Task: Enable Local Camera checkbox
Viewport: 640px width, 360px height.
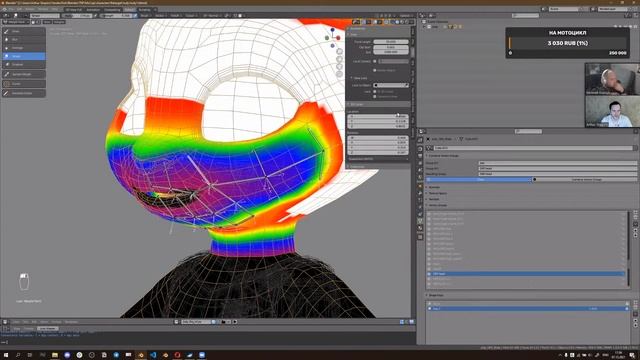Action: click(x=375, y=61)
